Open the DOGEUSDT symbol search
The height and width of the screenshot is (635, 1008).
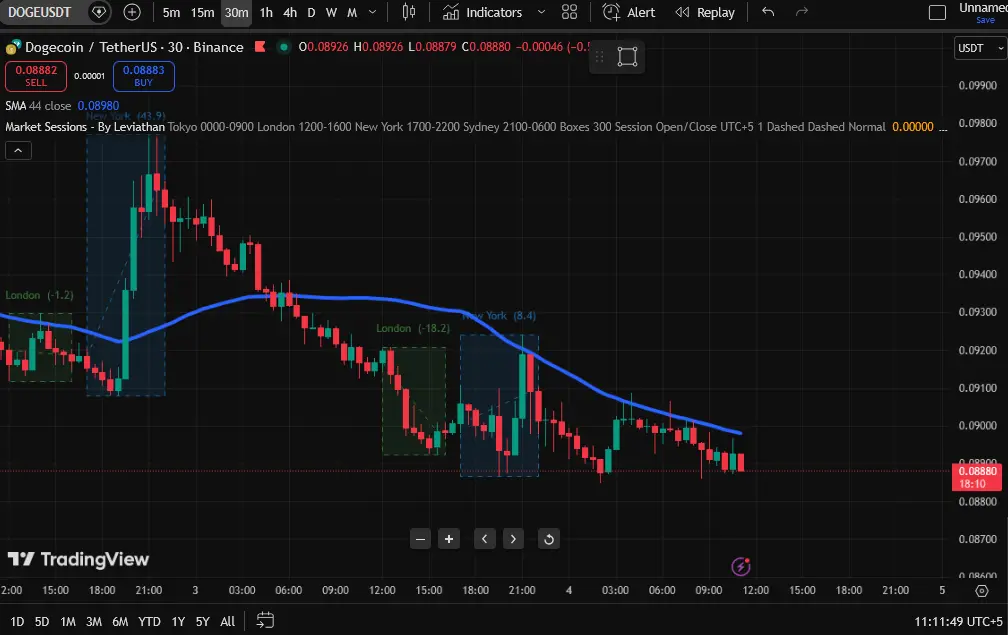point(40,12)
